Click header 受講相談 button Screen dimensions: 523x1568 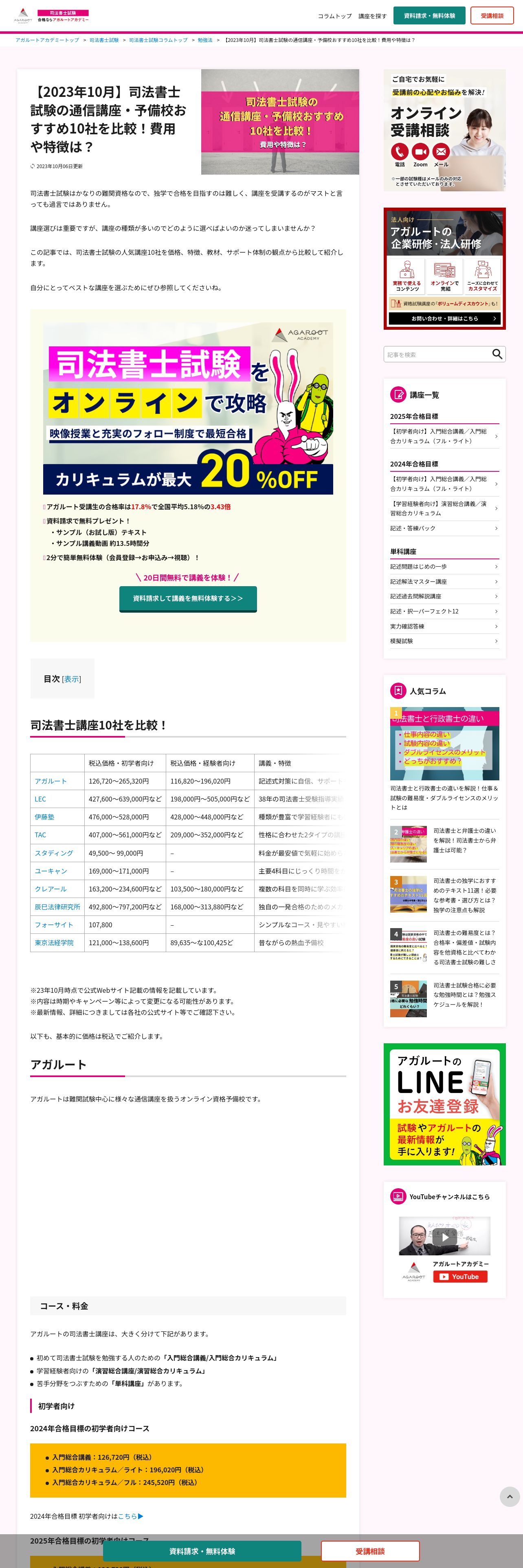pos(492,16)
